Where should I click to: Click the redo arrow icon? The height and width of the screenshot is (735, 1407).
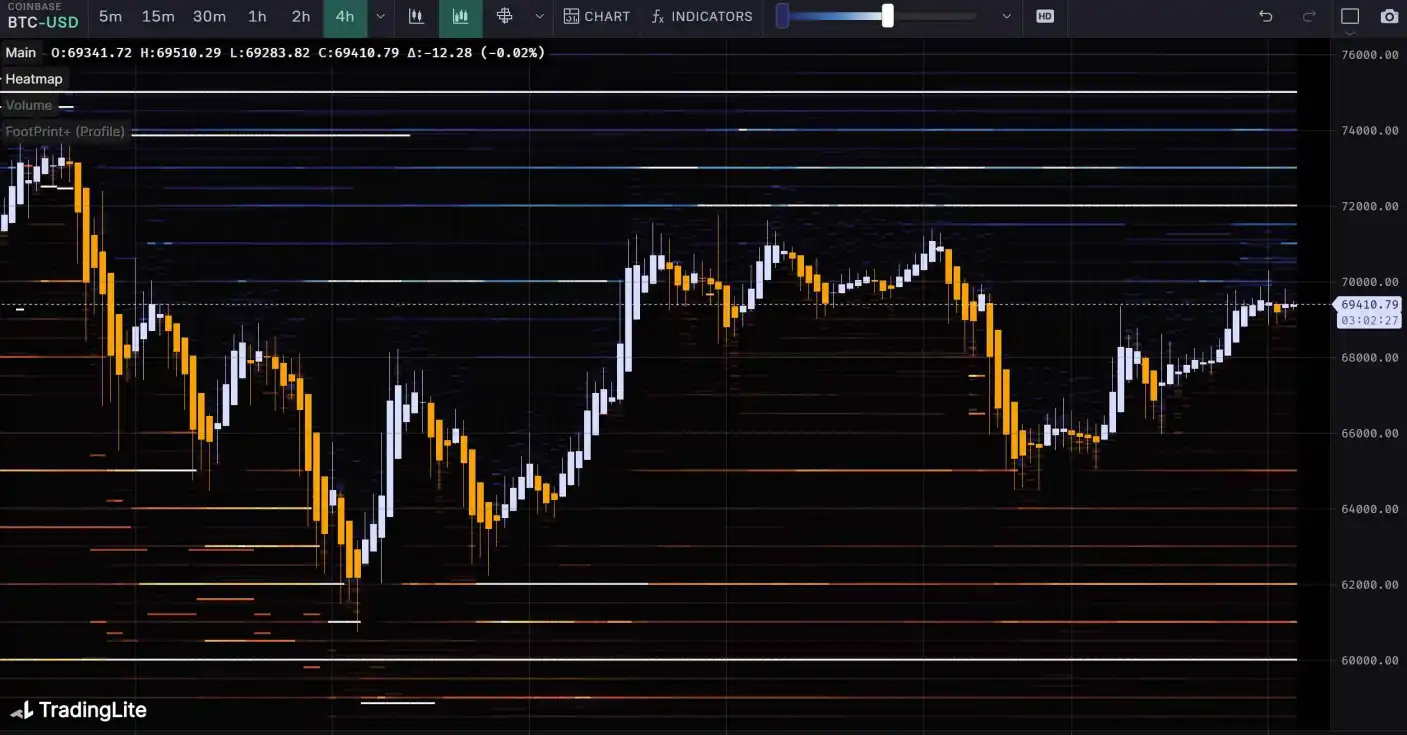(1309, 16)
